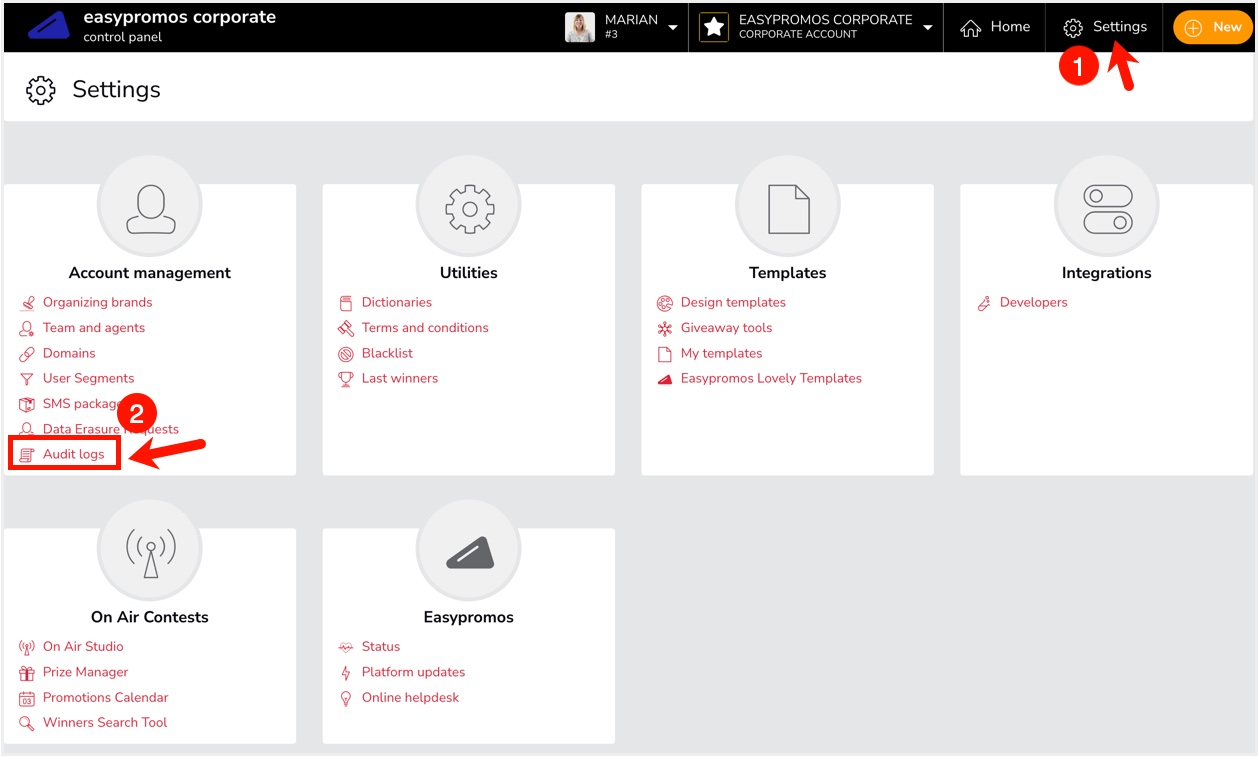
Task: Open the My templates link
Action: pos(721,353)
